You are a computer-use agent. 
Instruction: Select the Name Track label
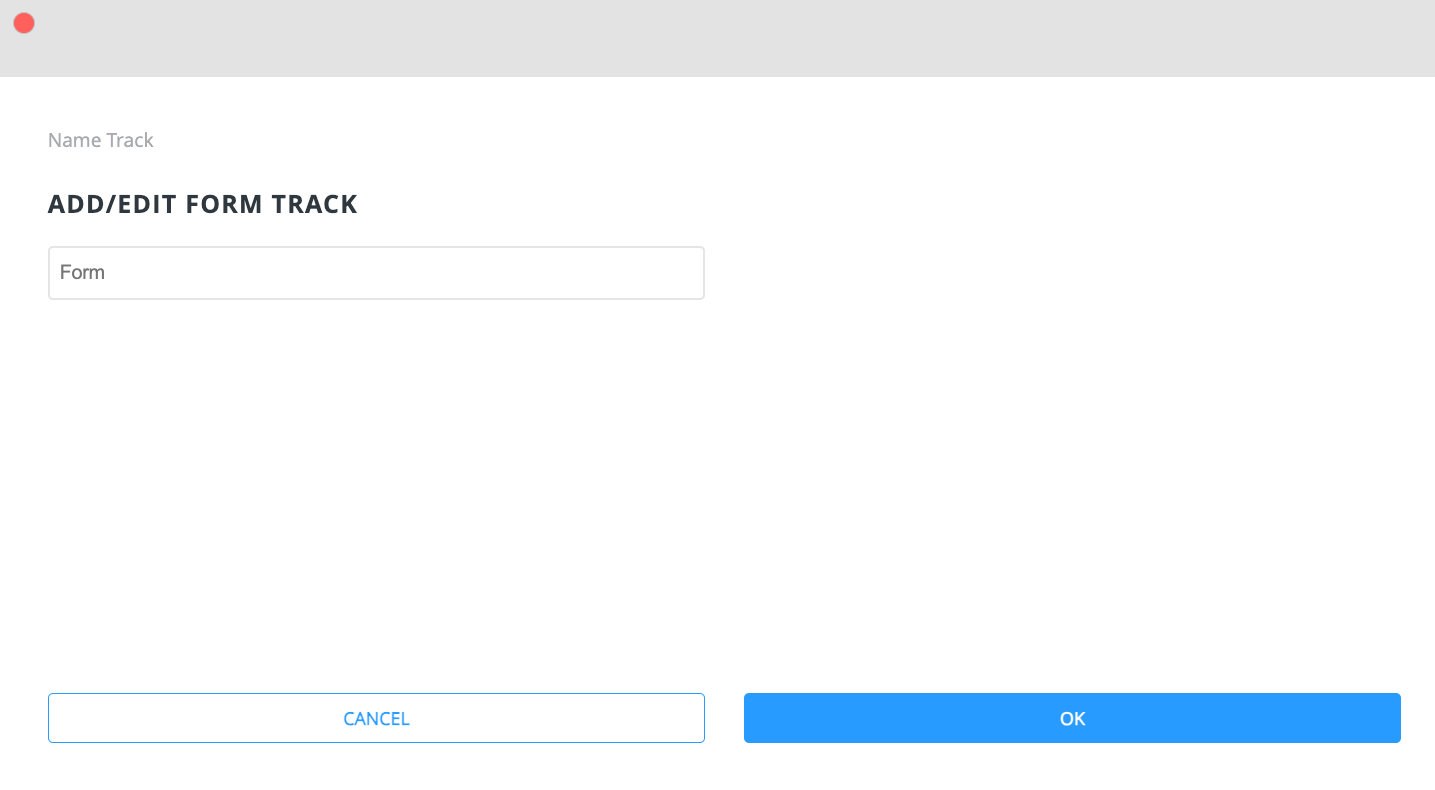click(100, 140)
